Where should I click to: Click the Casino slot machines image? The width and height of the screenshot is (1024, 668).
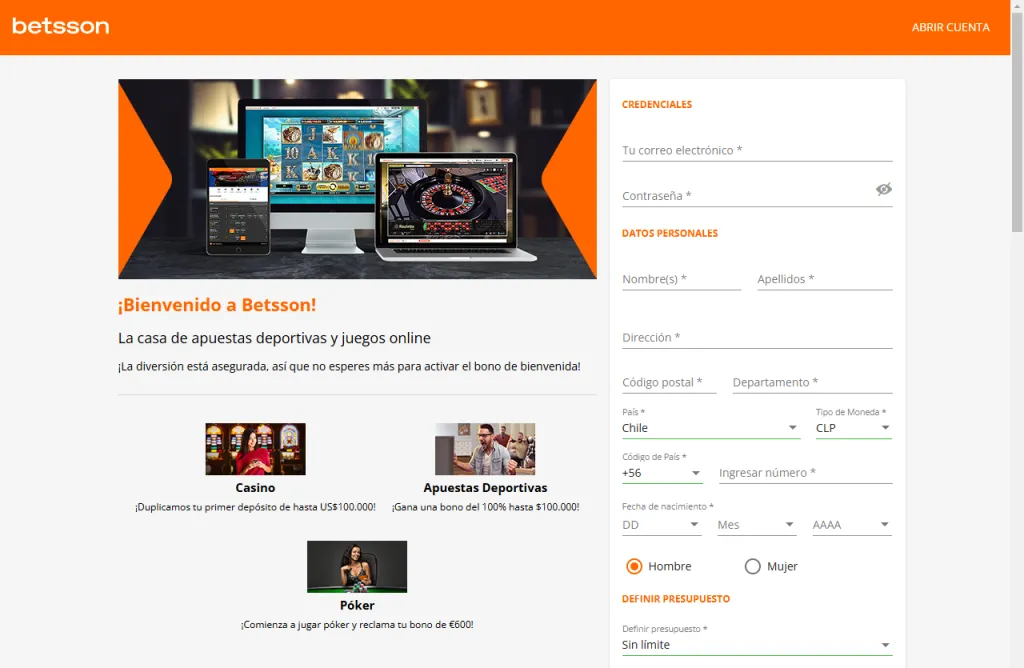click(255, 448)
